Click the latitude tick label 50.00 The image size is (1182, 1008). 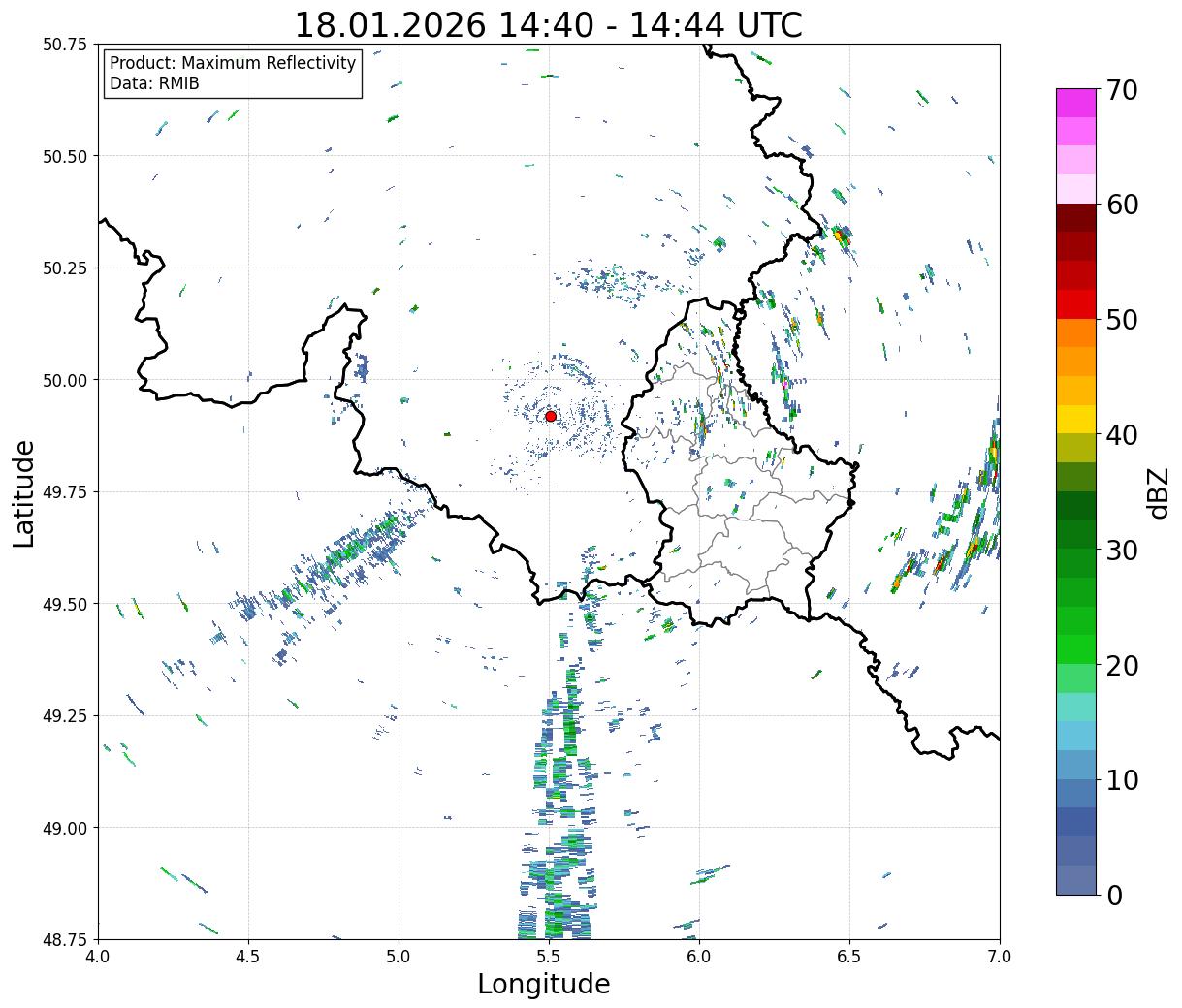click(x=65, y=381)
